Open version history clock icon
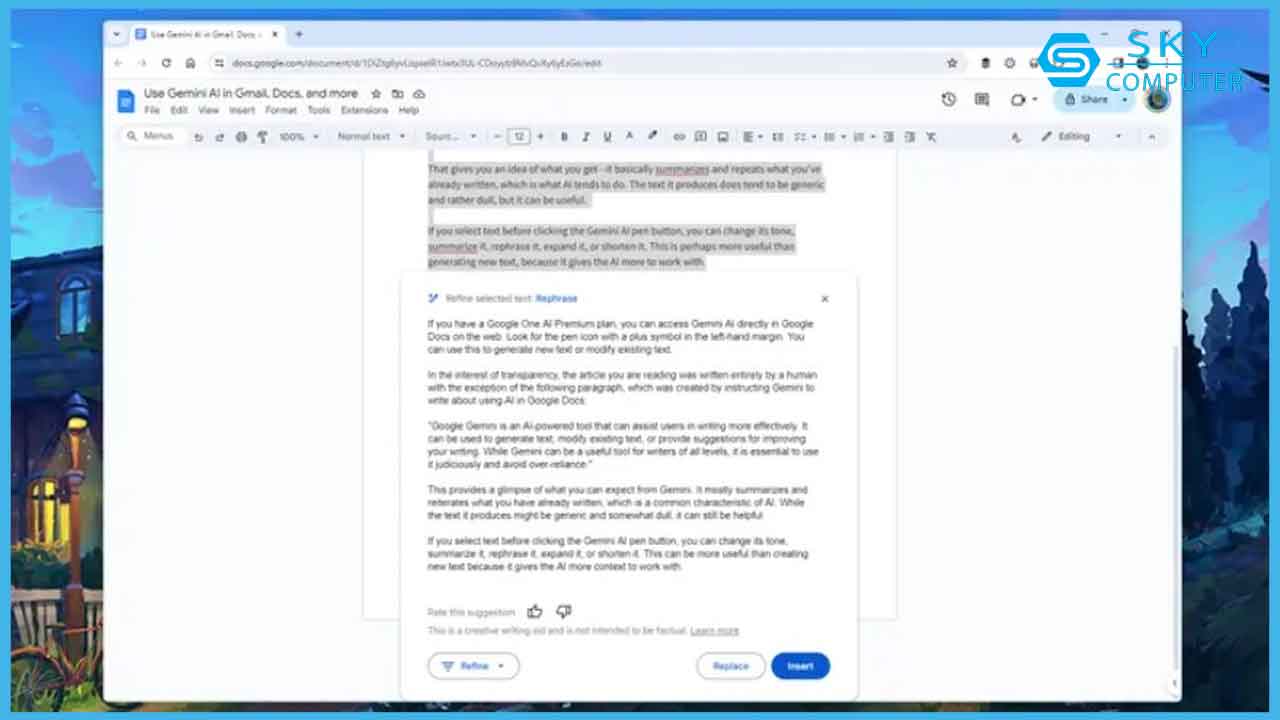Viewport: 1280px width, 720px height. point(949,99)
